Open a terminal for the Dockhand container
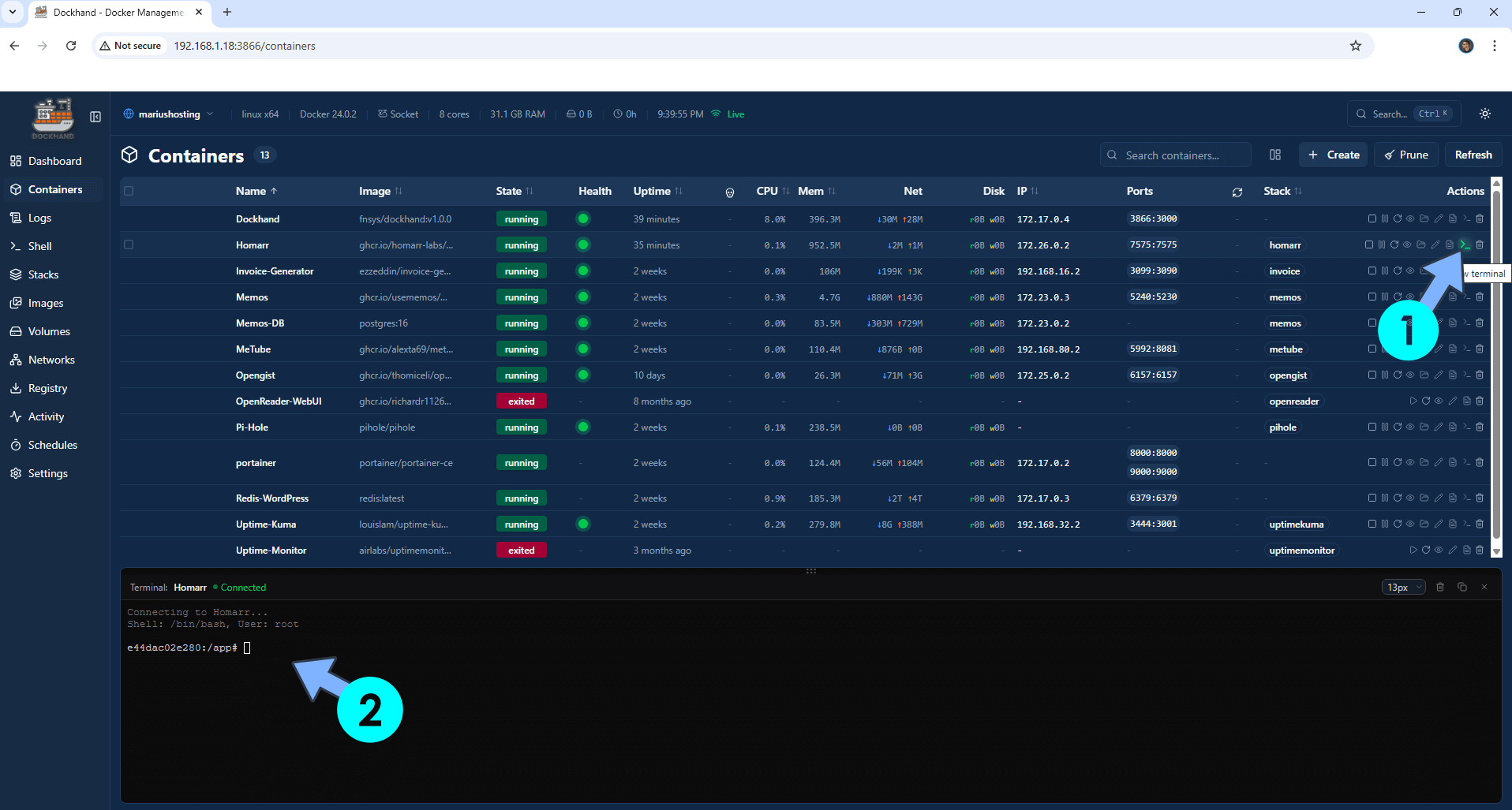The image size is (1512, 810). (1465, 218)
